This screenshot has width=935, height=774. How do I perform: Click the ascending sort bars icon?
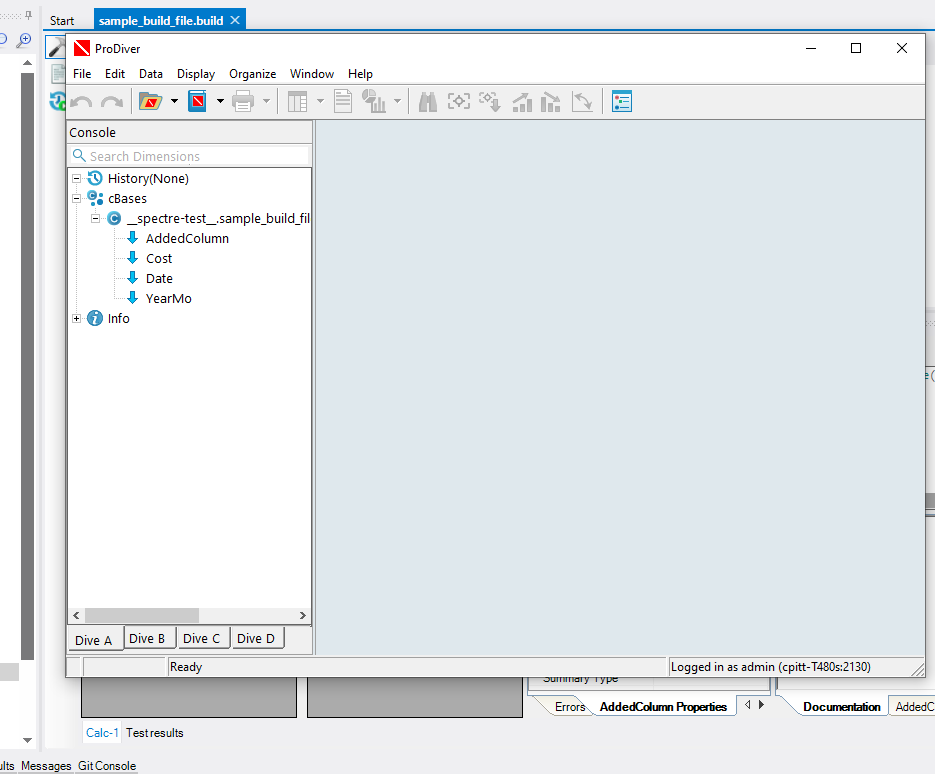[x=521, y=101]
